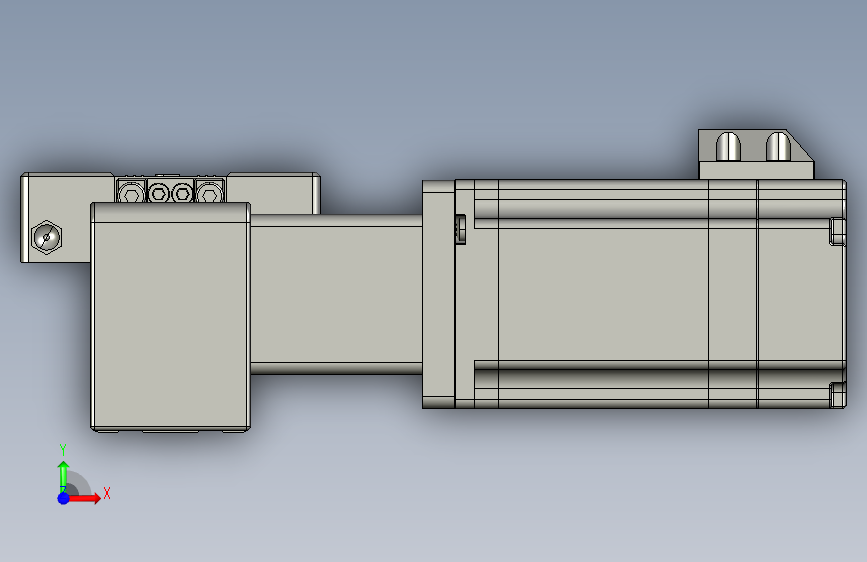Click the green Y label above the triad
Screen dimensions: 867x562
click(63, 450)
